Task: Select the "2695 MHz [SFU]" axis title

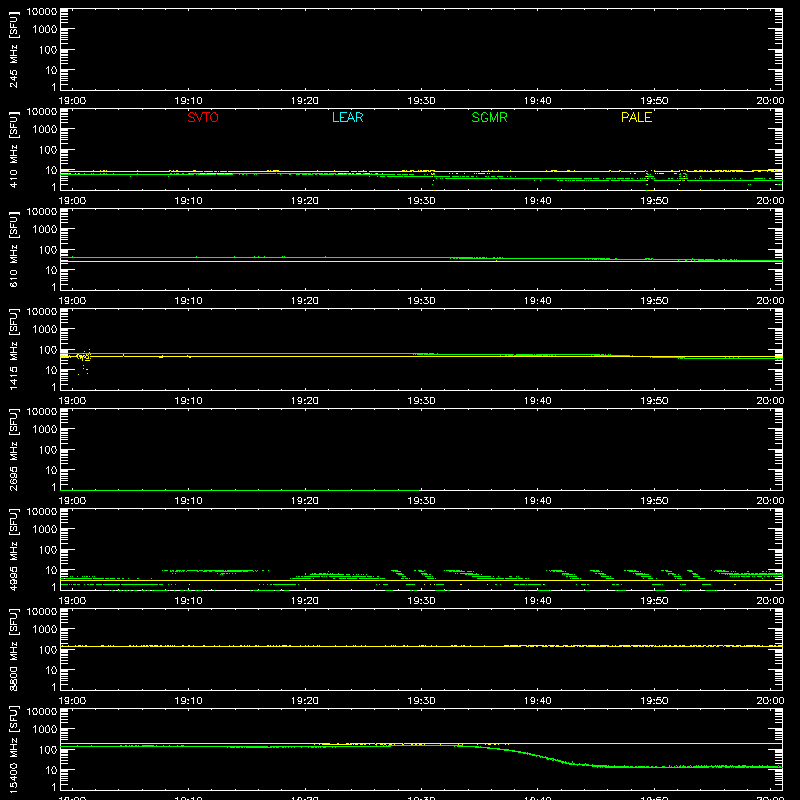Action: click(14, 449)
